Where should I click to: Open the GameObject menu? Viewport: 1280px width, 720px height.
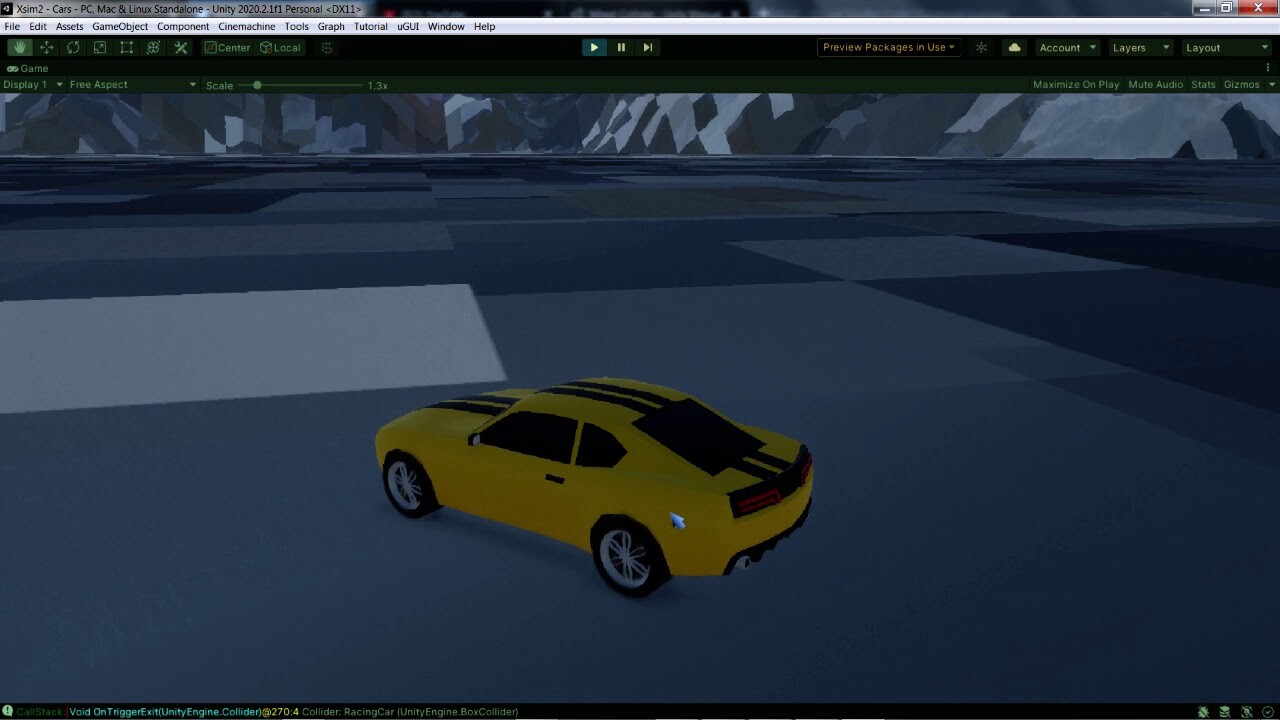(120, 26)
